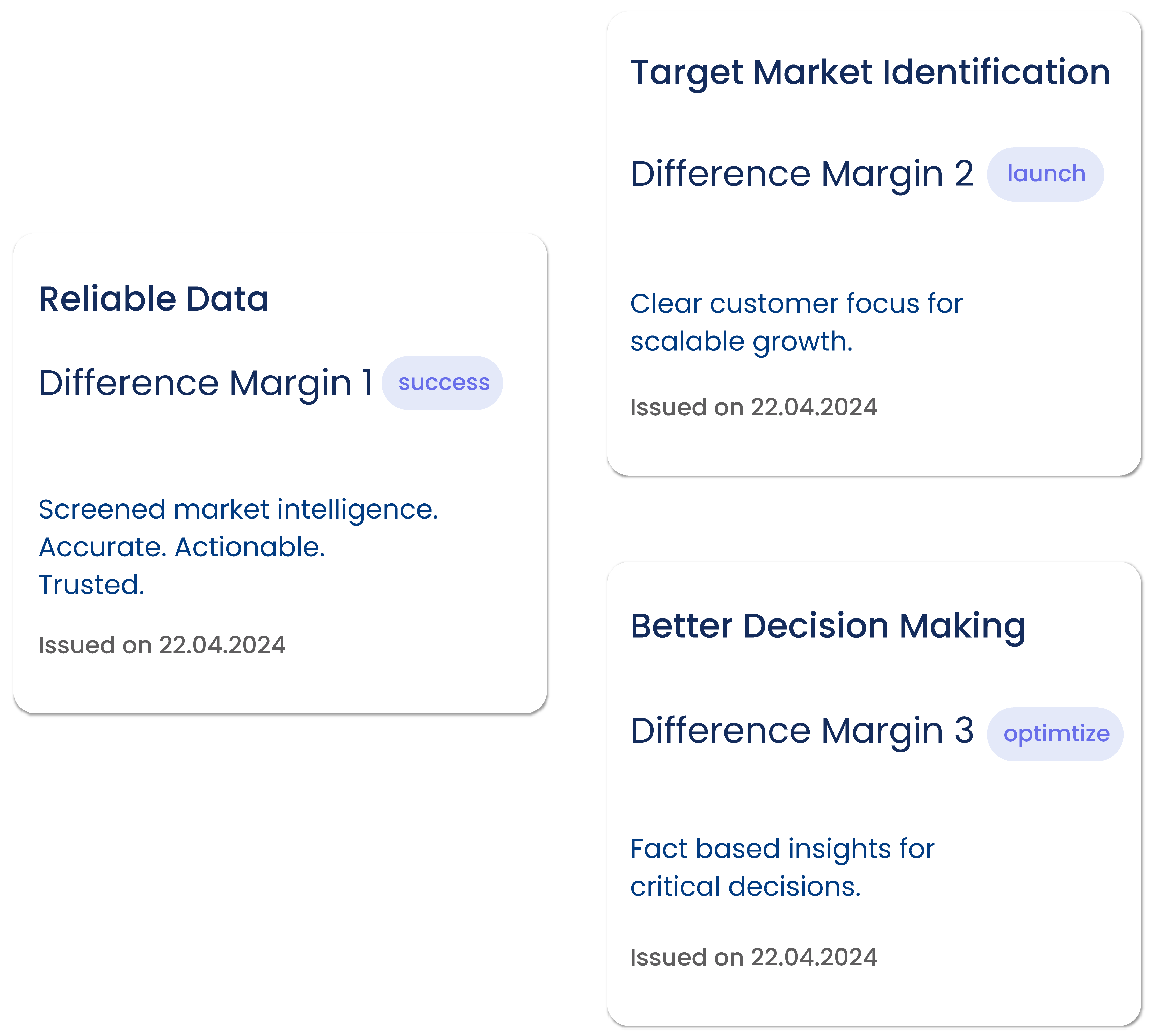The image size is (1174, 1036).
Task: Click the "Accurate. Actionable." text line
Action: 182,548
